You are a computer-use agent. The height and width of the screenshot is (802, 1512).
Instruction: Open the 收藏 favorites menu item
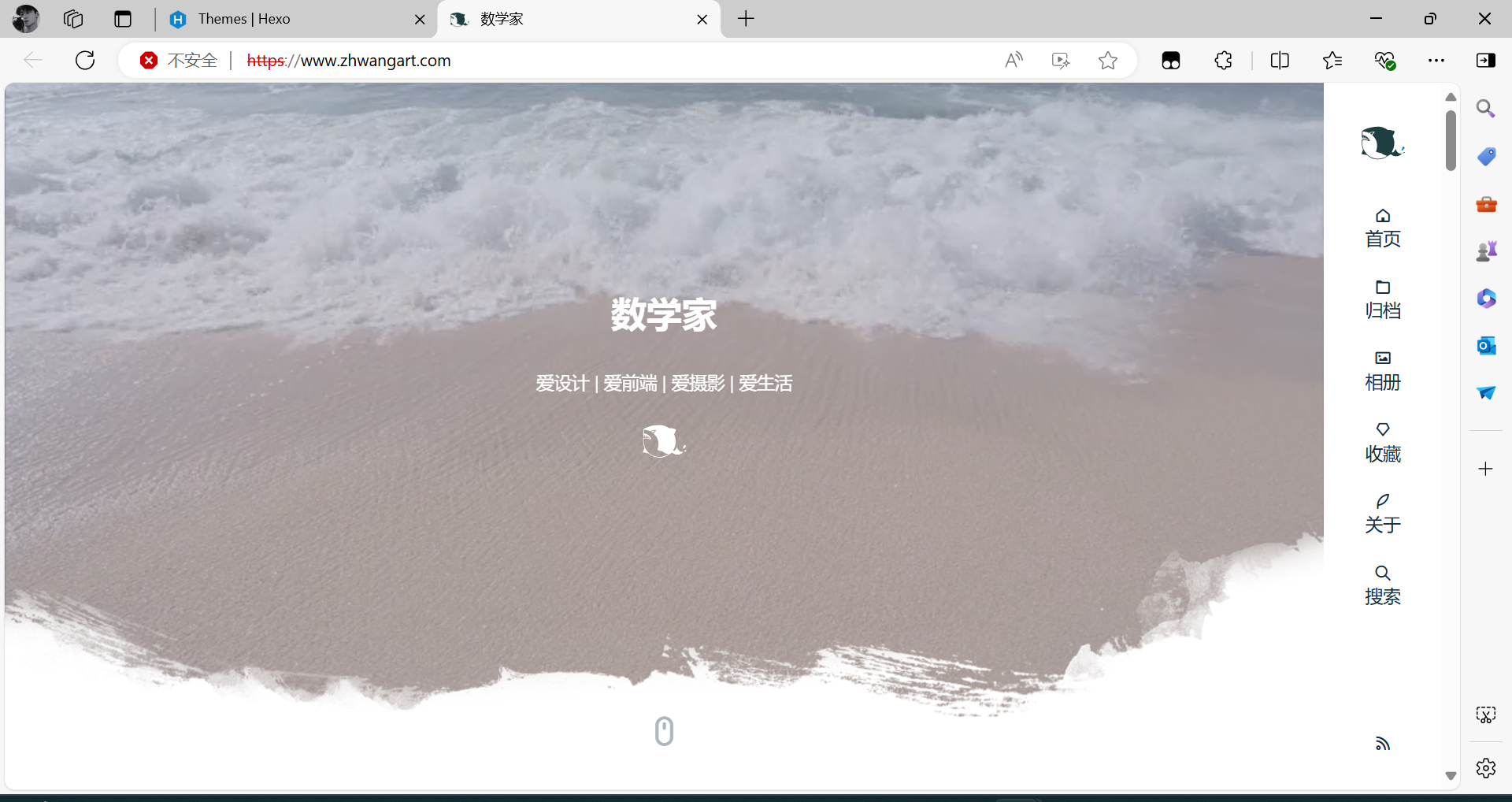1383,444
